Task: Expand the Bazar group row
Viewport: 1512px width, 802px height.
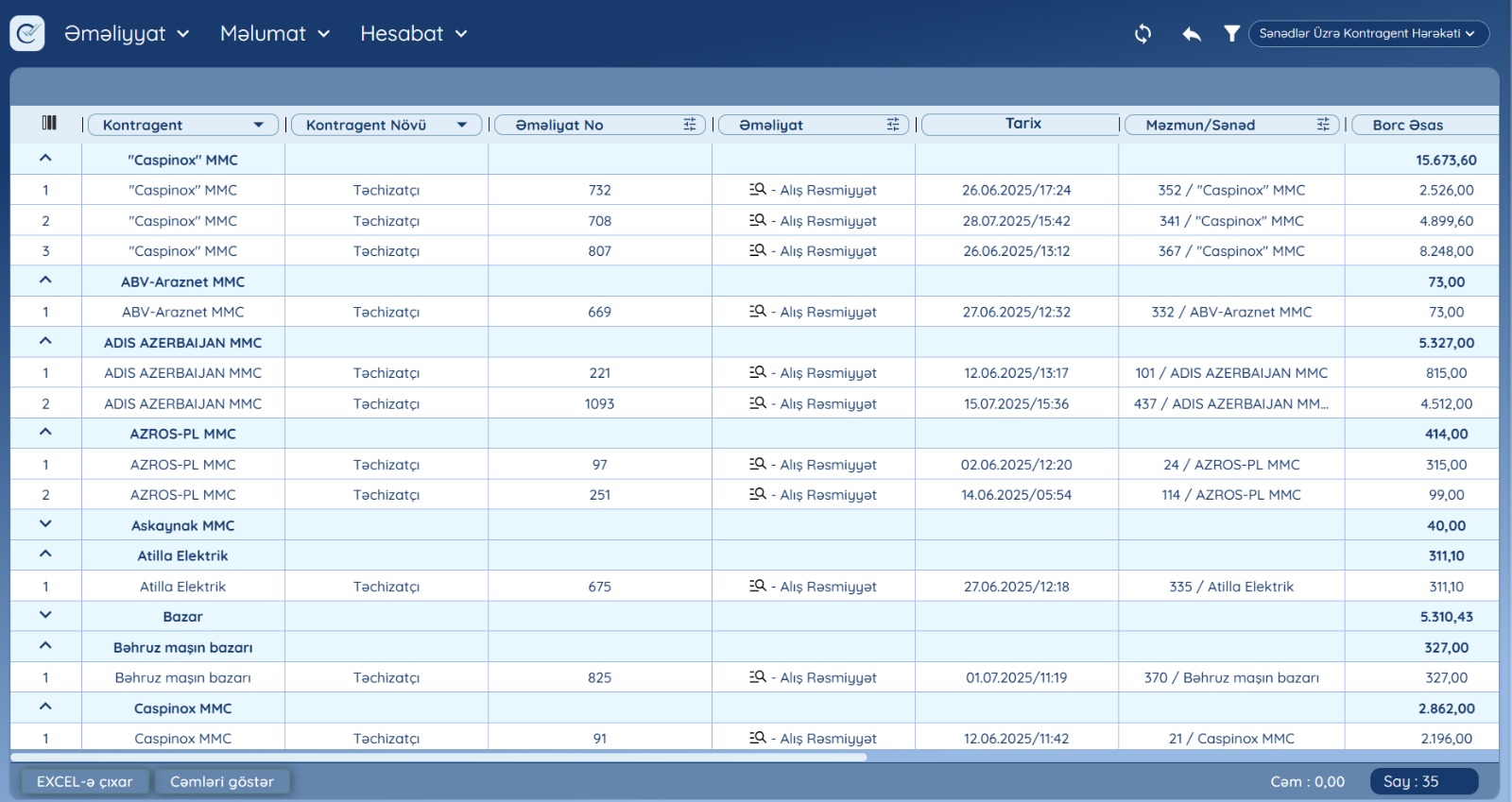Action: [x=45, y=615]
